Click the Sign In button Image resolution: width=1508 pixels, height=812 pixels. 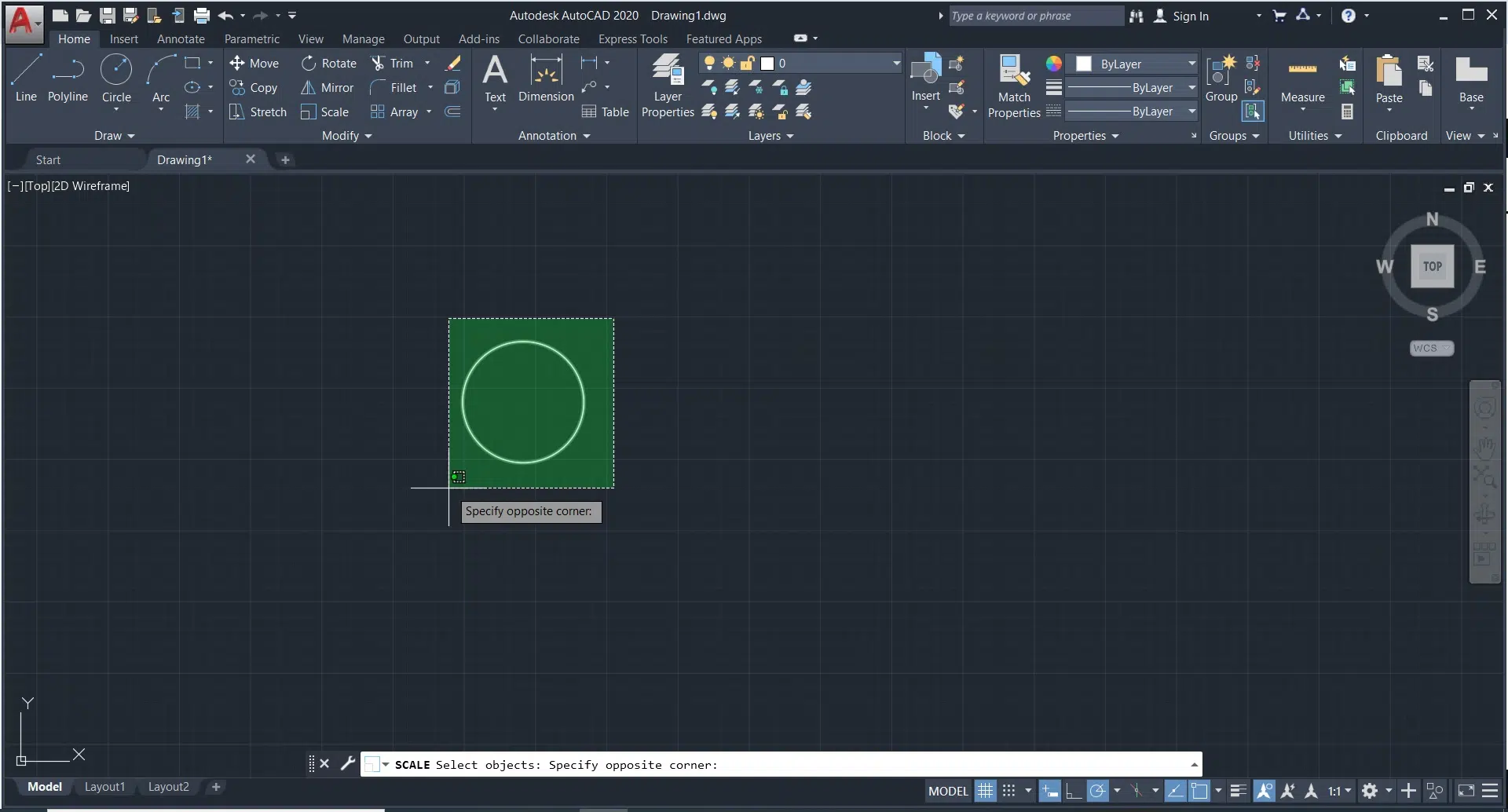coord(1190,16)
